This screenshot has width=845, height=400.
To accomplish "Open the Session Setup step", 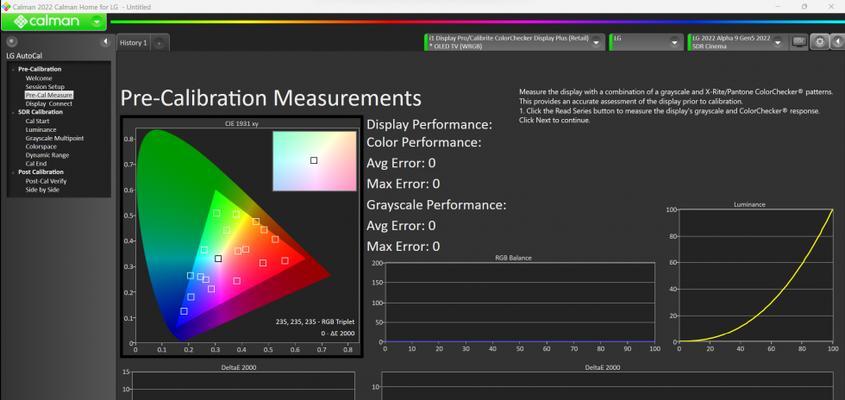I will tap(45, 87).
